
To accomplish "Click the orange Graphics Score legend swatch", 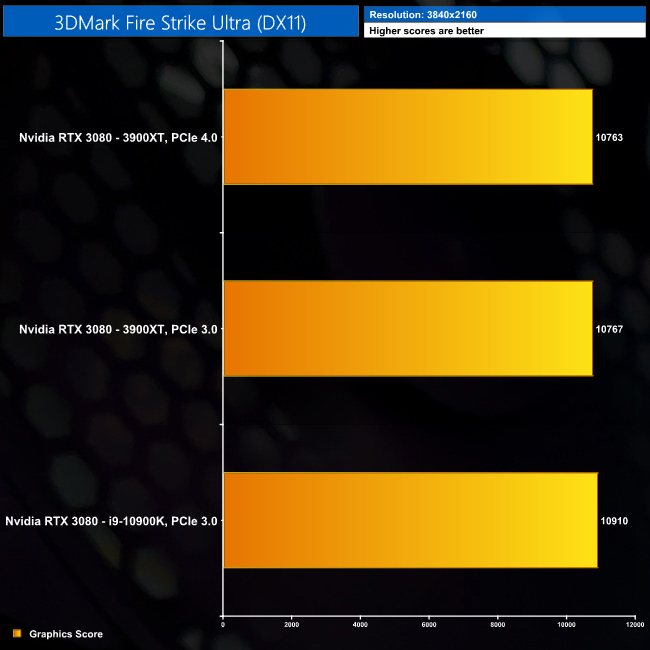I will click(17, 633).
